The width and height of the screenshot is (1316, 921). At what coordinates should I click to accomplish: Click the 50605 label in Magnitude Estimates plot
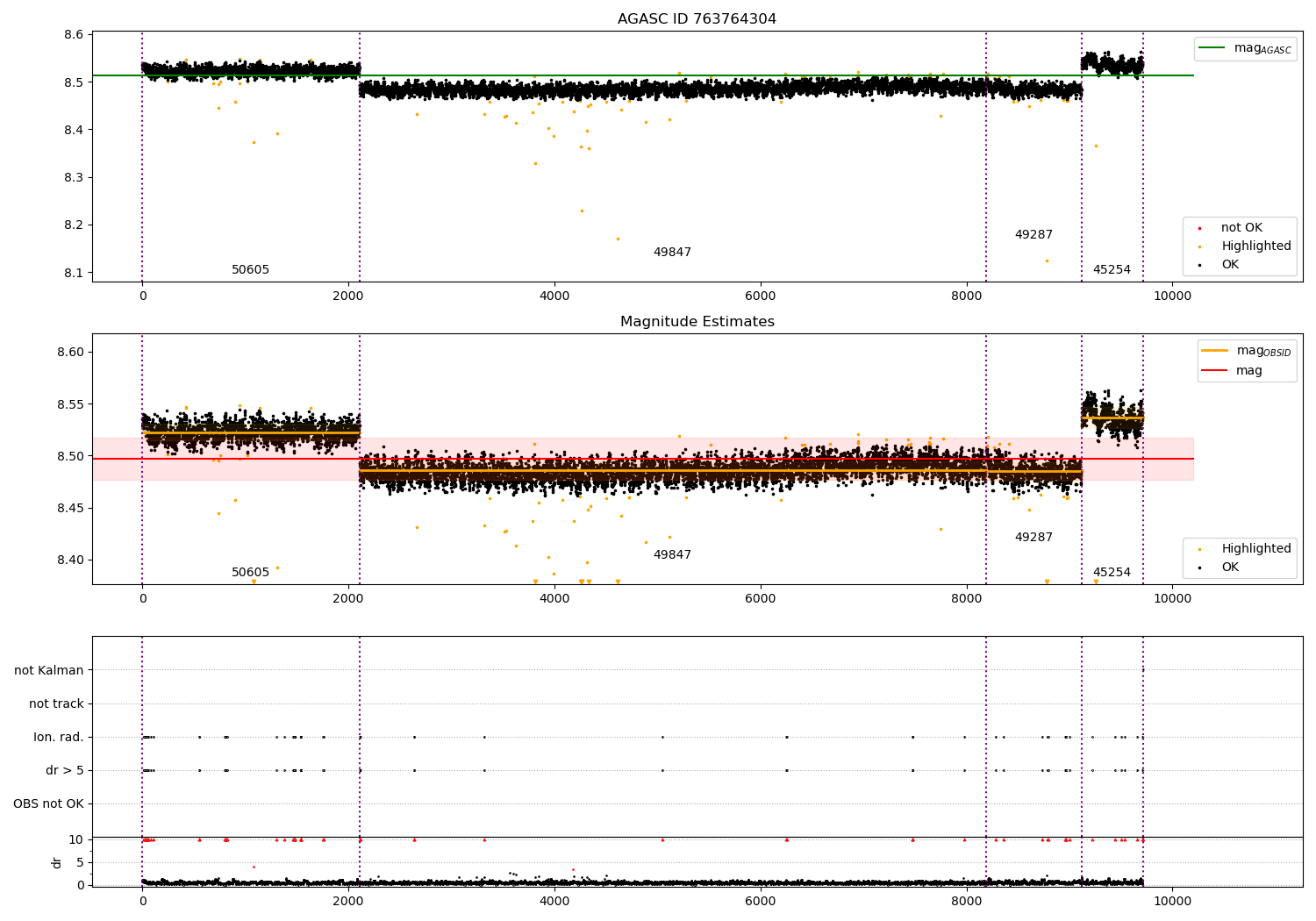[250, 573]
